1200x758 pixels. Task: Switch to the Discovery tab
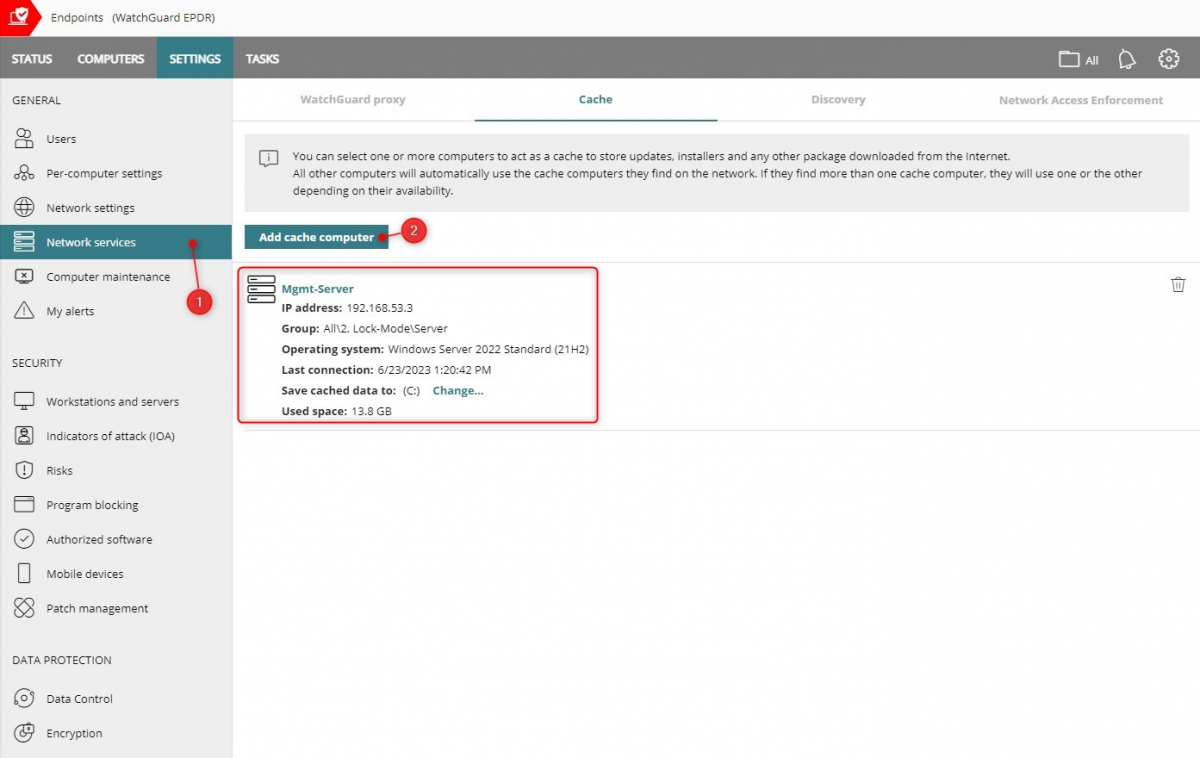pyautogui.click(x=838, y=99)
